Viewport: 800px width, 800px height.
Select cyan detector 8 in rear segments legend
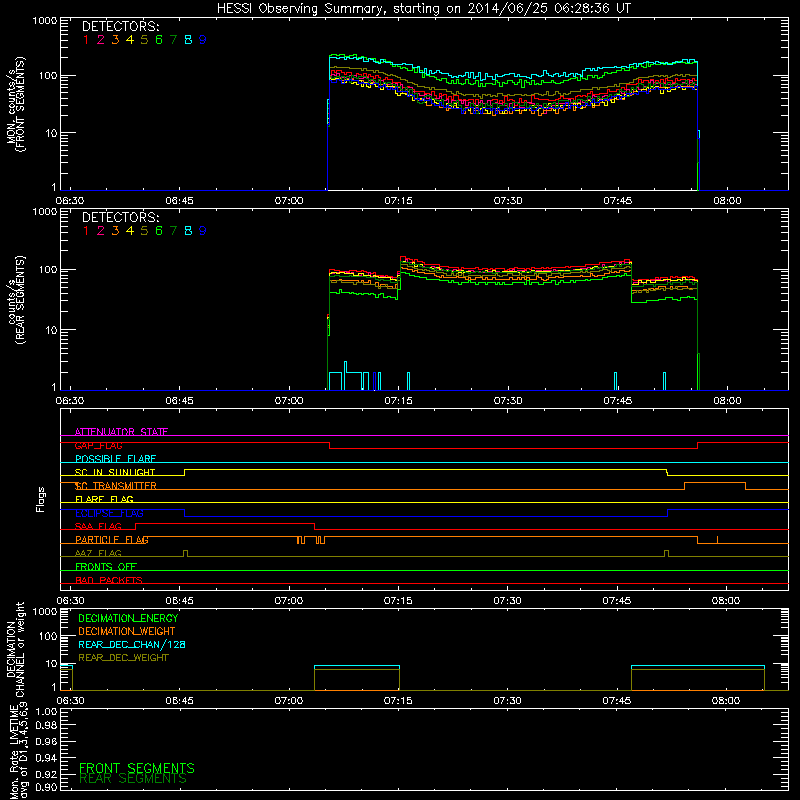[188, 231]
